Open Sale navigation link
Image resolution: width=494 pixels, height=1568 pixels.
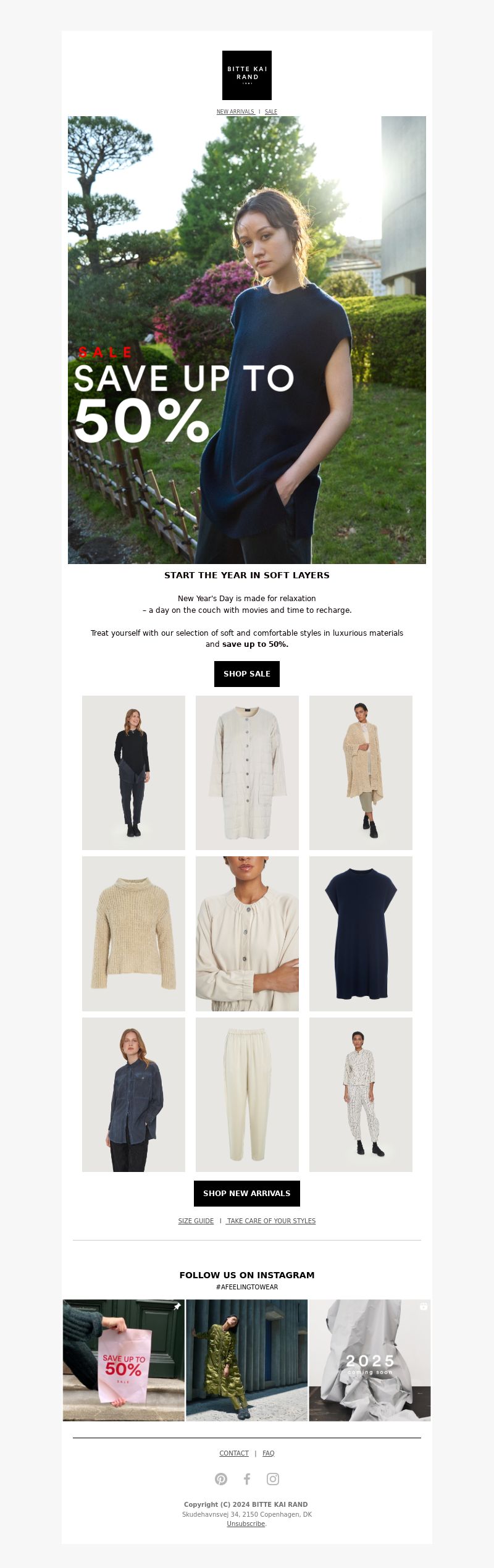point(271,112)
